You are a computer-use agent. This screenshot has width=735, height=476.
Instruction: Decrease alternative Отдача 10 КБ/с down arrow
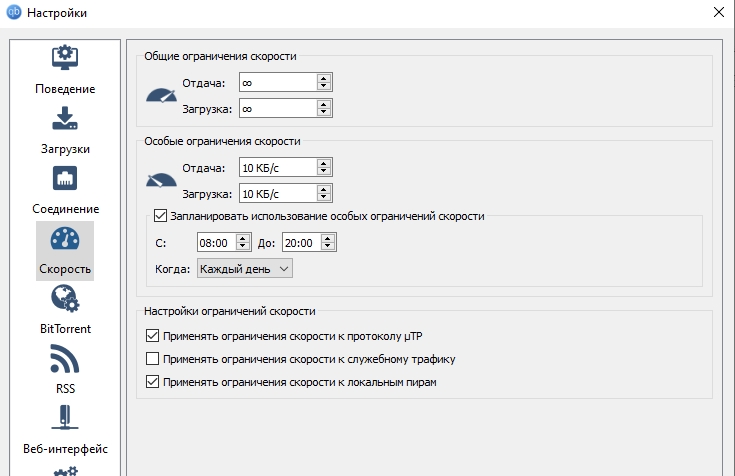323,172
